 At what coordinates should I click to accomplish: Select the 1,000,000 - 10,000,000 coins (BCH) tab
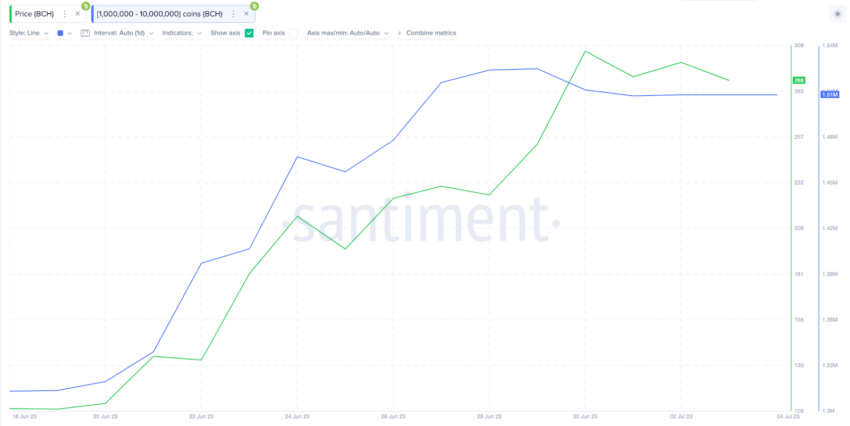point(159,14)
